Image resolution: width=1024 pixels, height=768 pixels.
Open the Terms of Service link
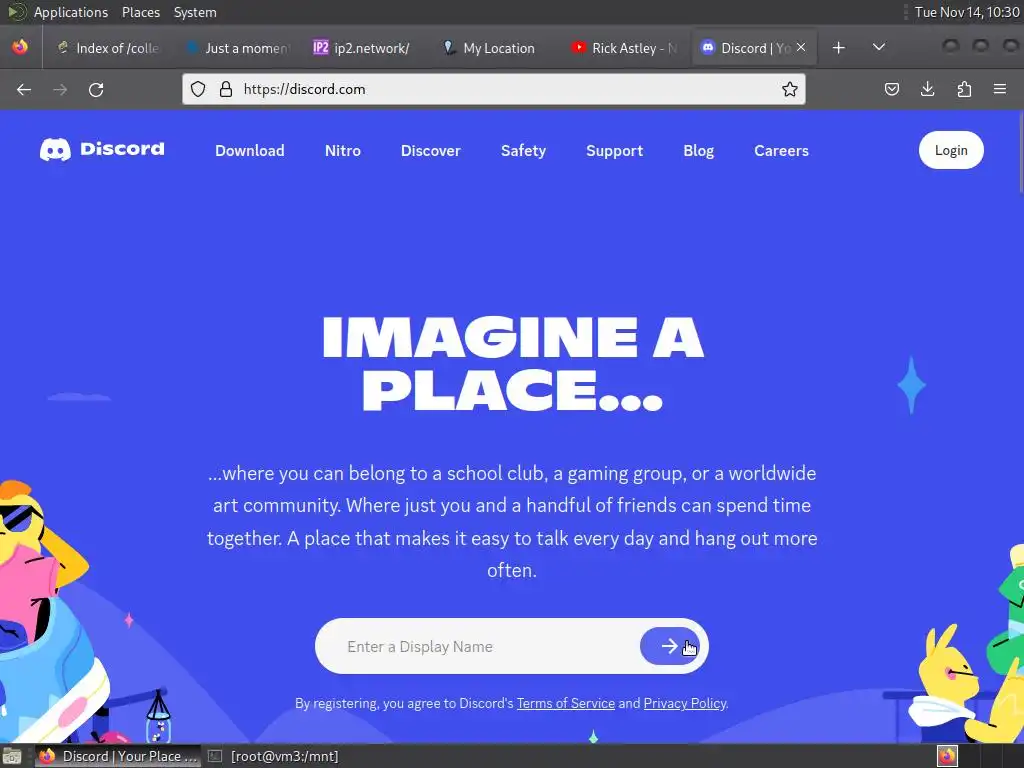(x=566, y=703)
